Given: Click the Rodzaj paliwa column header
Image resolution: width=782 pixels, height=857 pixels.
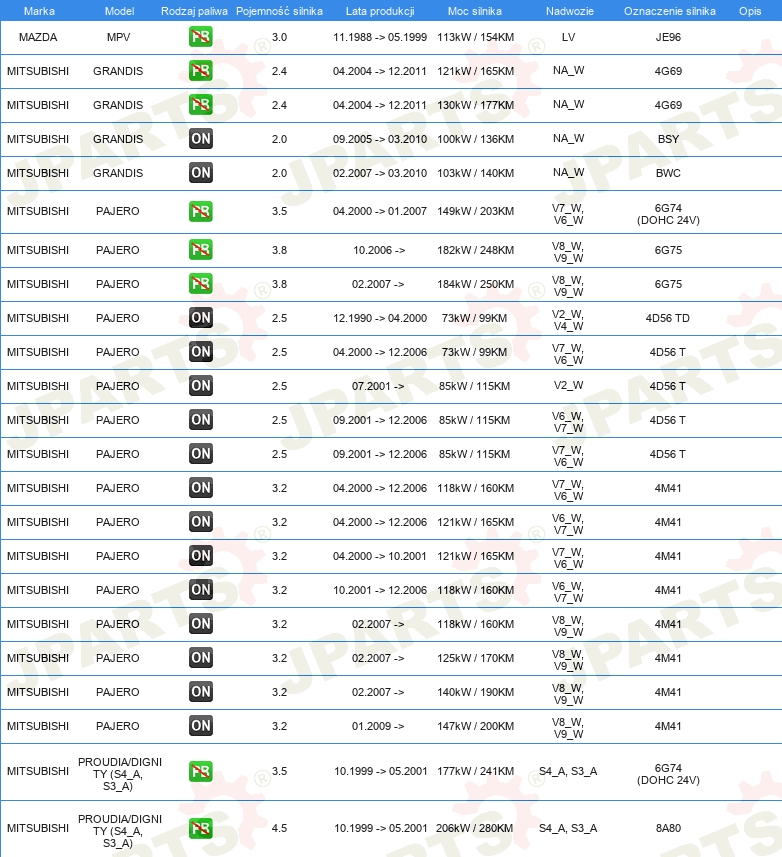Looking at the screenshot, I should coord(194,11).
